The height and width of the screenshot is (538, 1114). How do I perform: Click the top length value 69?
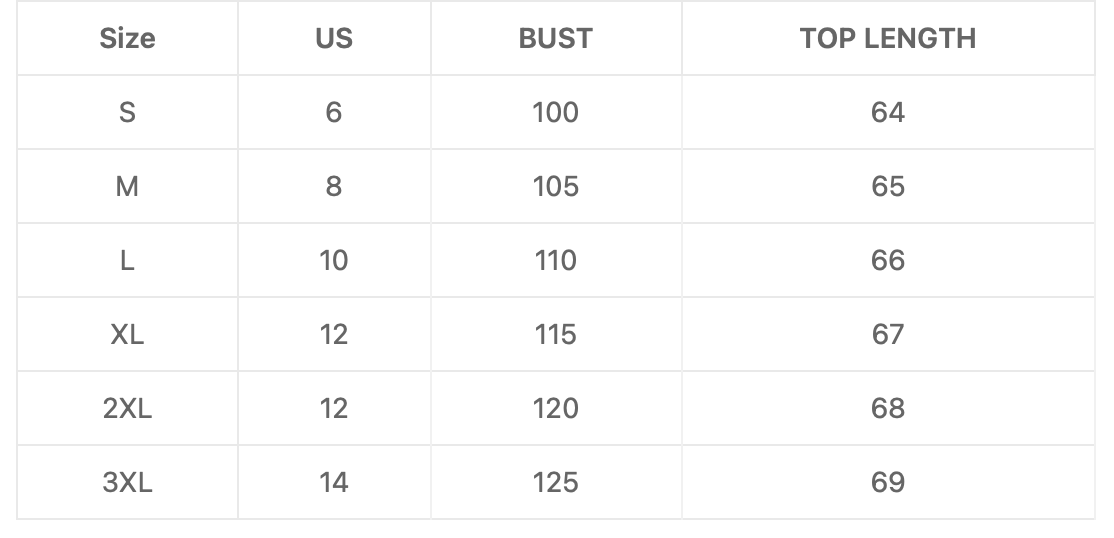pos(888,482)
